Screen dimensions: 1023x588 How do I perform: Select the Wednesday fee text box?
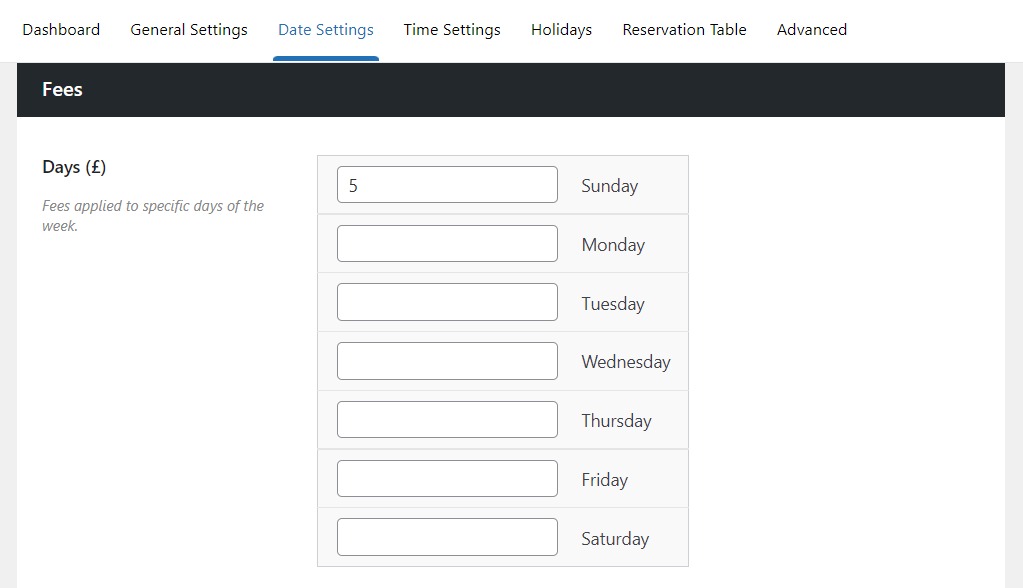[447, 361]
